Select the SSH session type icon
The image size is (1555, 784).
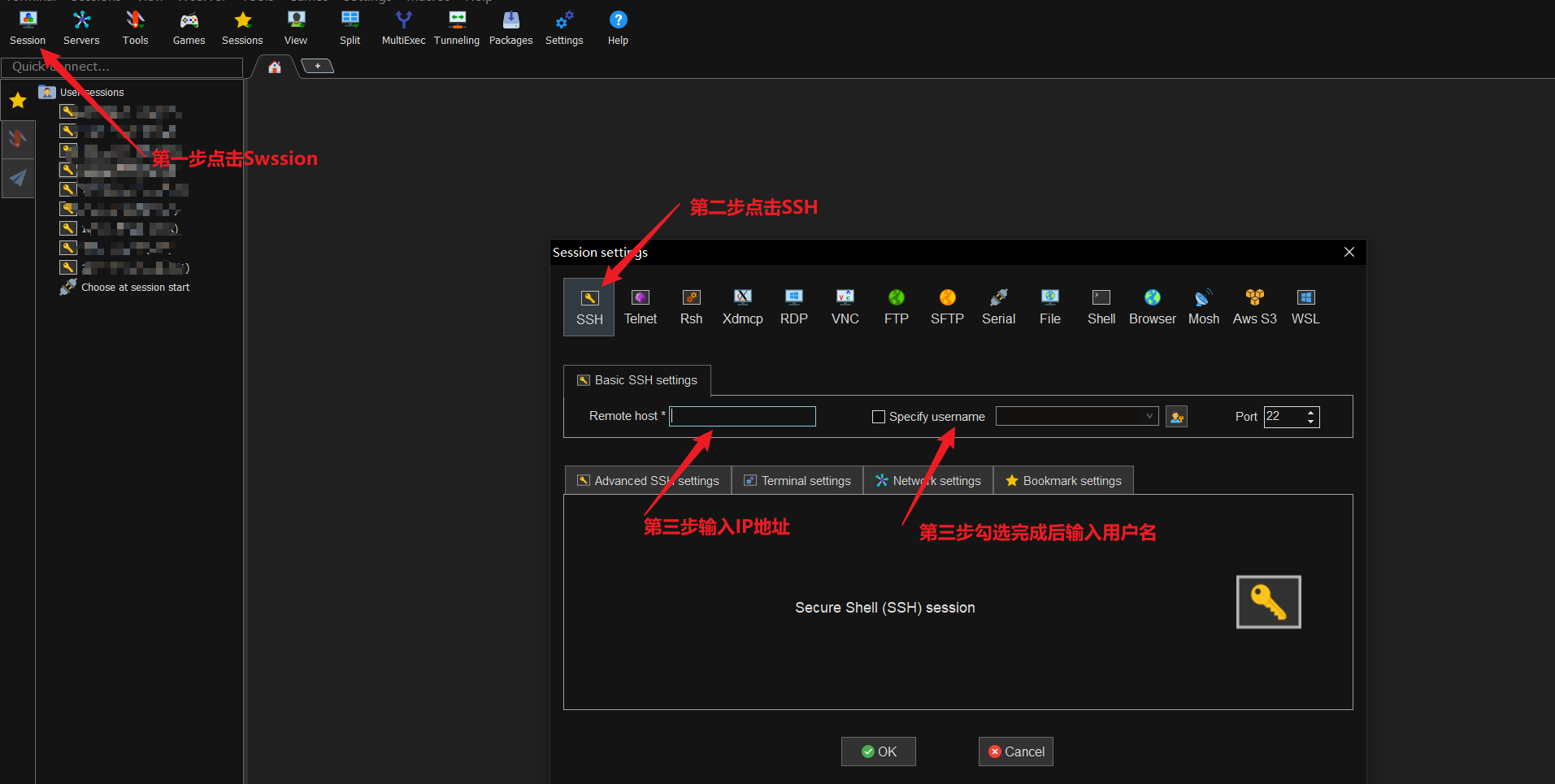[x=589, y=306]
